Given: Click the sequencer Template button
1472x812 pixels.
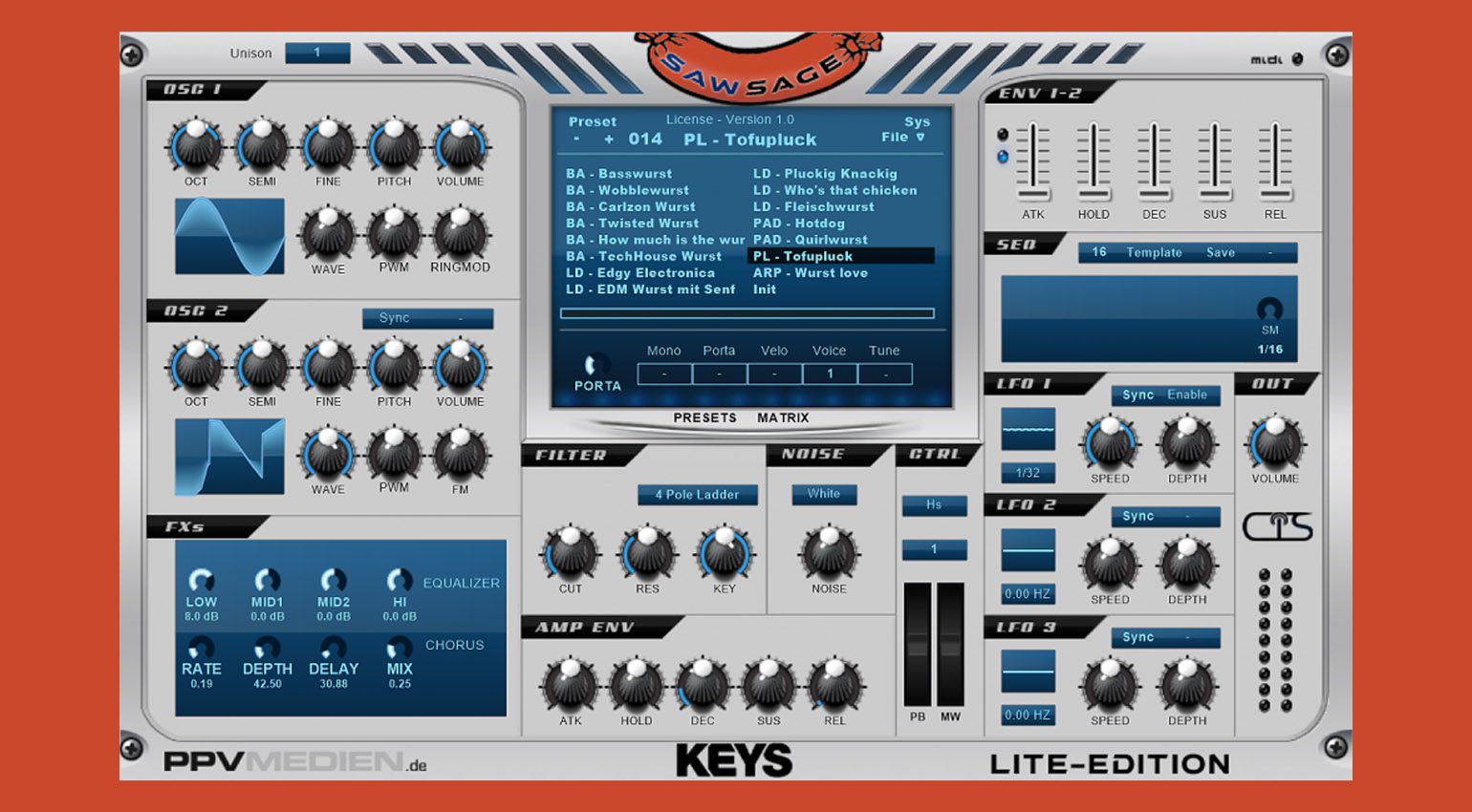Looking at the screenshot, I should pos(1154,252).
